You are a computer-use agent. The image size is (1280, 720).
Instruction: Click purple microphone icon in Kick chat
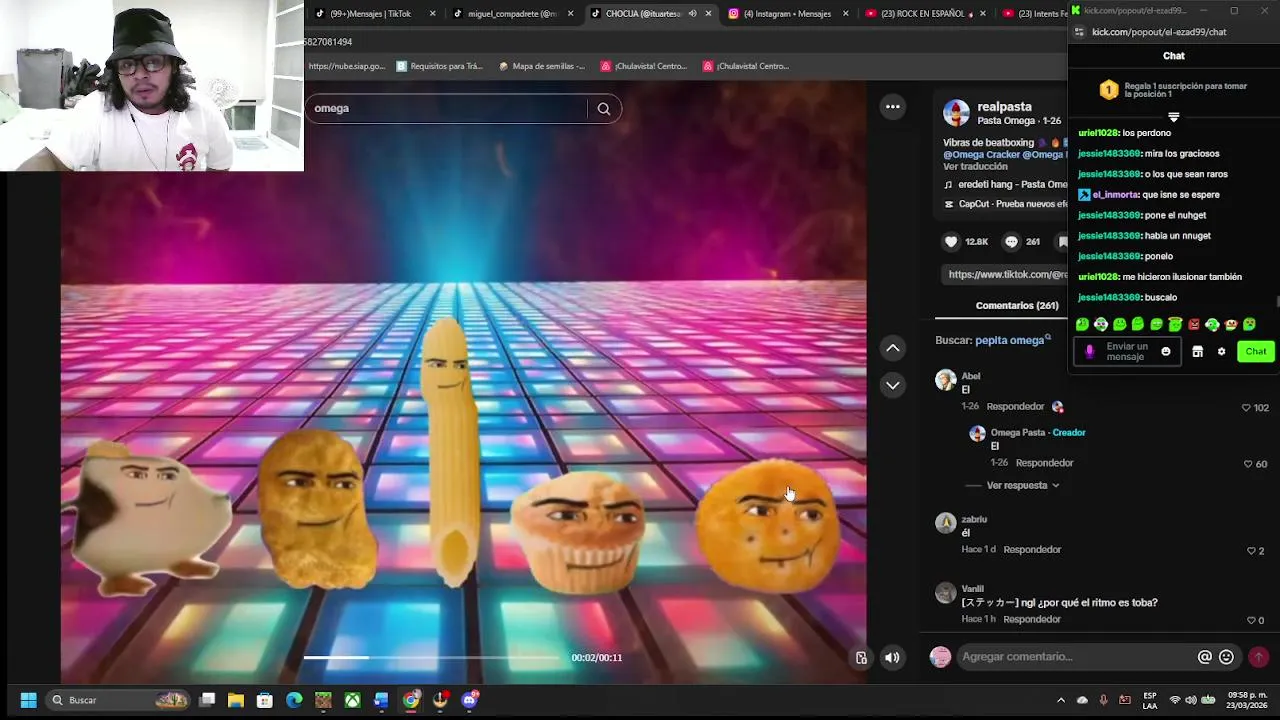click(1090, 352)
